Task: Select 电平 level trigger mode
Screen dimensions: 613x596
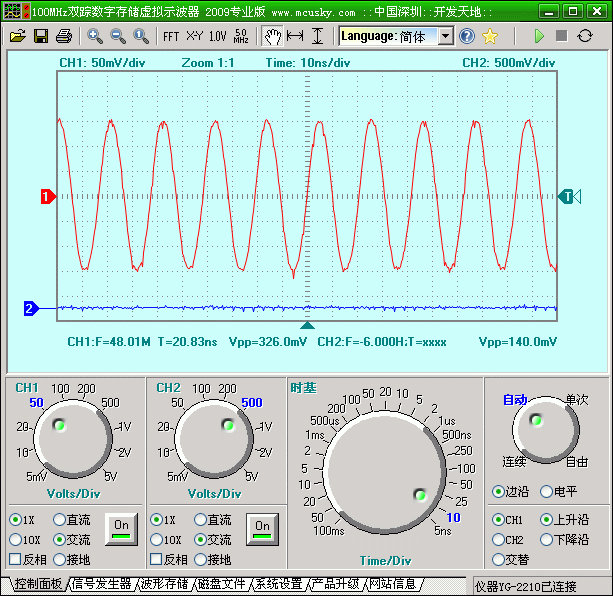Action: pyautogui.click(x=546, y=491)
